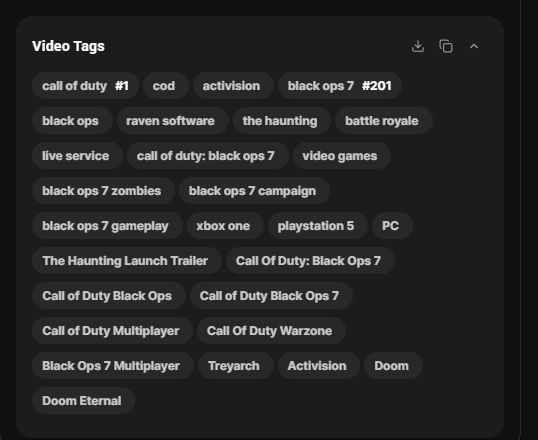Click the 'Call of Duty Multiplayer' tag
The height and width of the screenshot is (440, 538).
coord(112,331)
